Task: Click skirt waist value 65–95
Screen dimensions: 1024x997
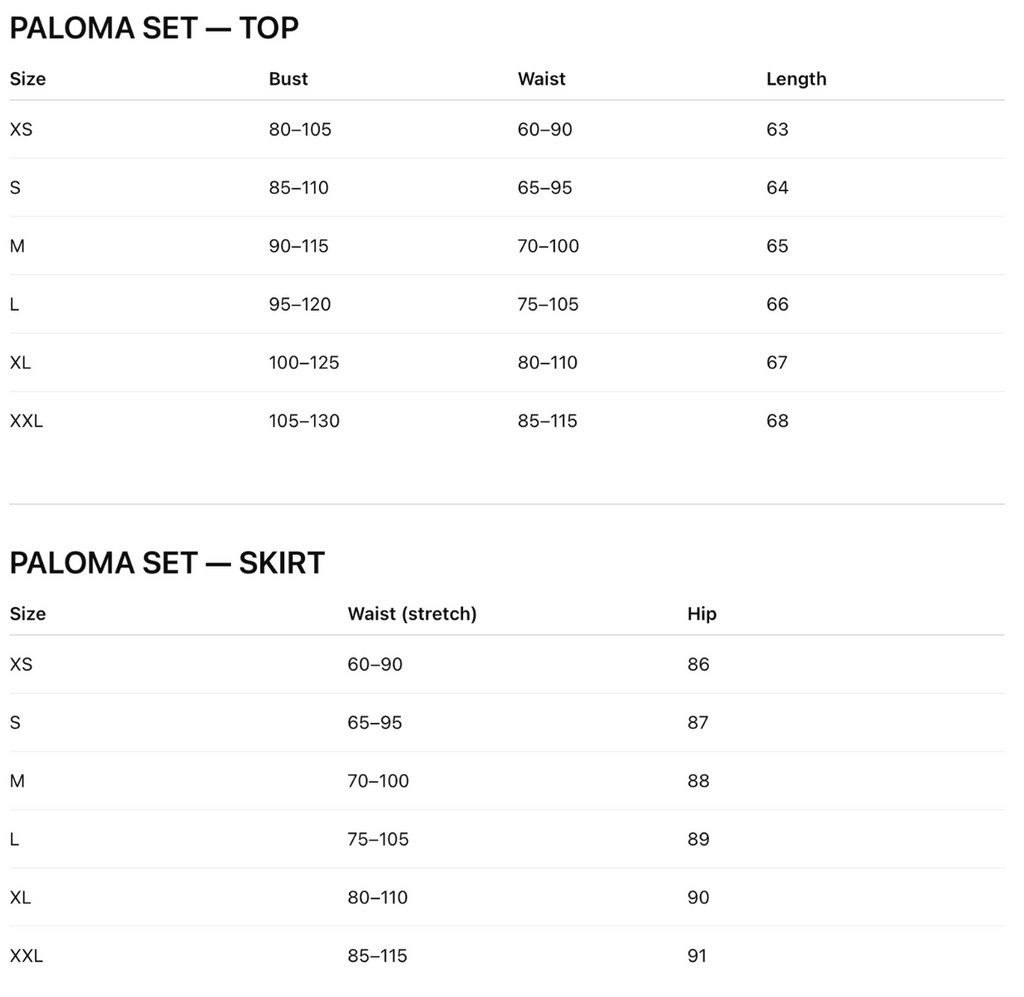Action: pos(374,723)
